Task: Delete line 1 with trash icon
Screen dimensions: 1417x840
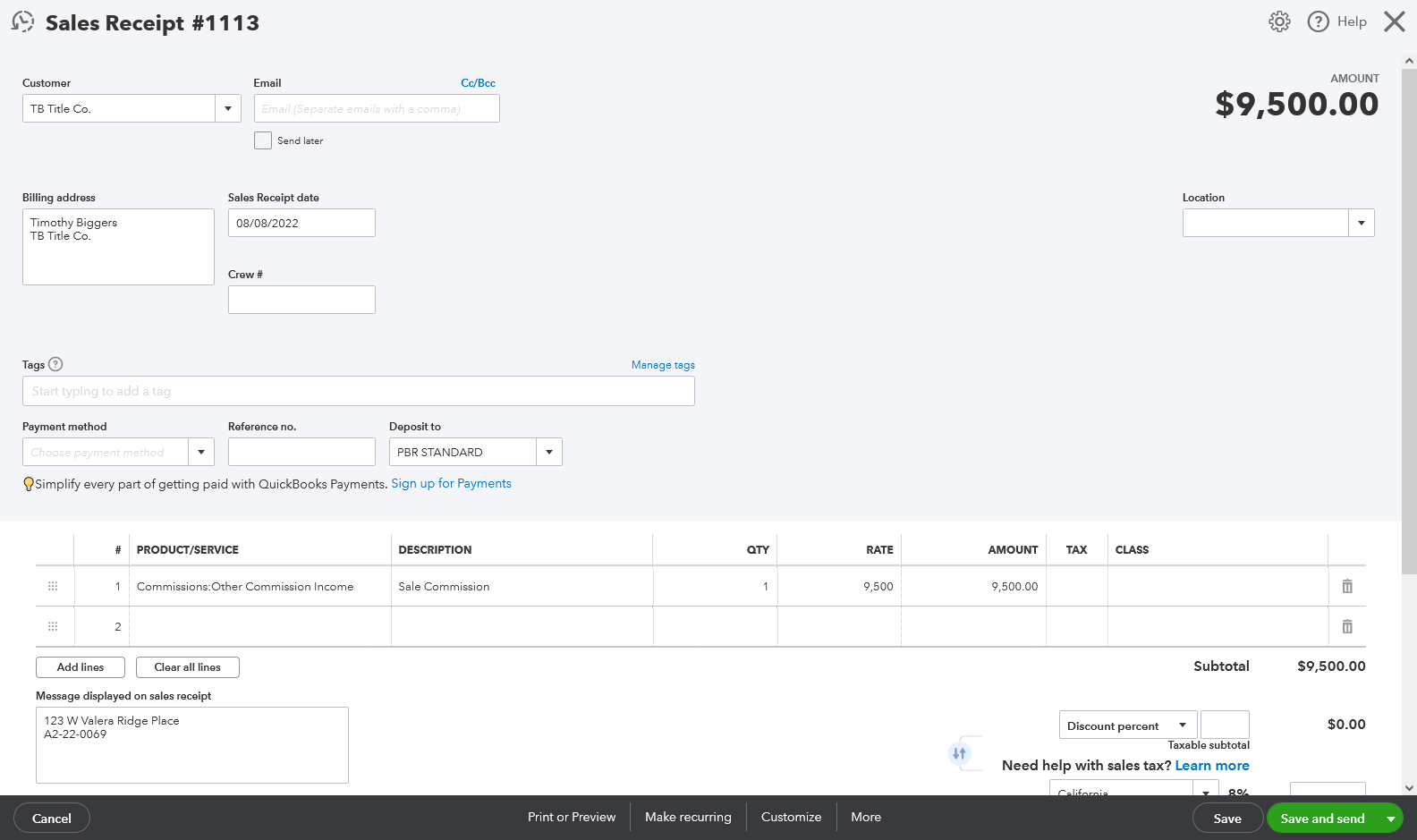Action: pyautogui.click(x=1346, y=587)
